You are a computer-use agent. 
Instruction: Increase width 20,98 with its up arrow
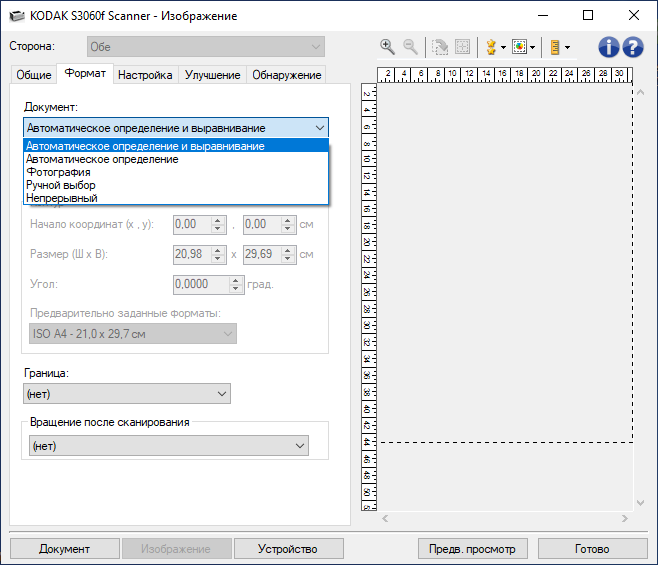pos(217,250)
